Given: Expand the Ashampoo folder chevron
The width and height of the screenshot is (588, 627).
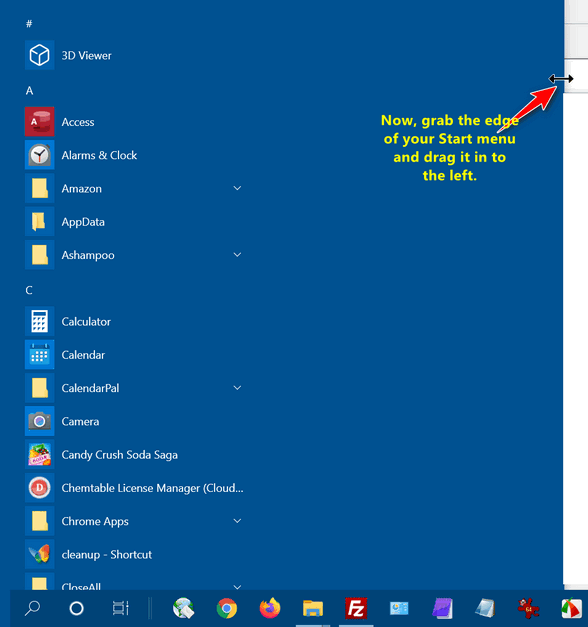Looking at the screenshot, I should pos(237,255).
